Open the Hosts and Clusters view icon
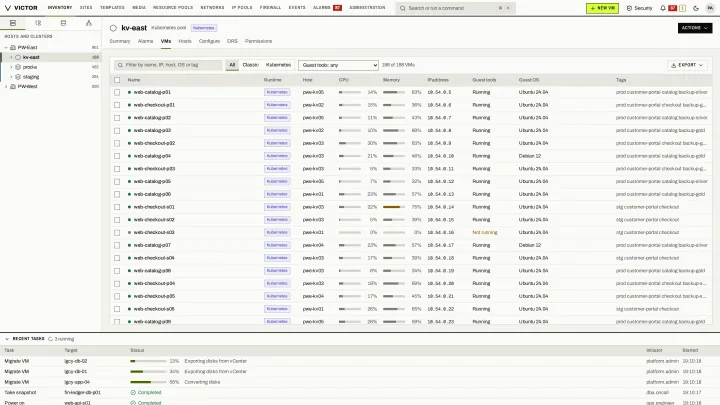720x405 pixels. click(x=13, y=23)
